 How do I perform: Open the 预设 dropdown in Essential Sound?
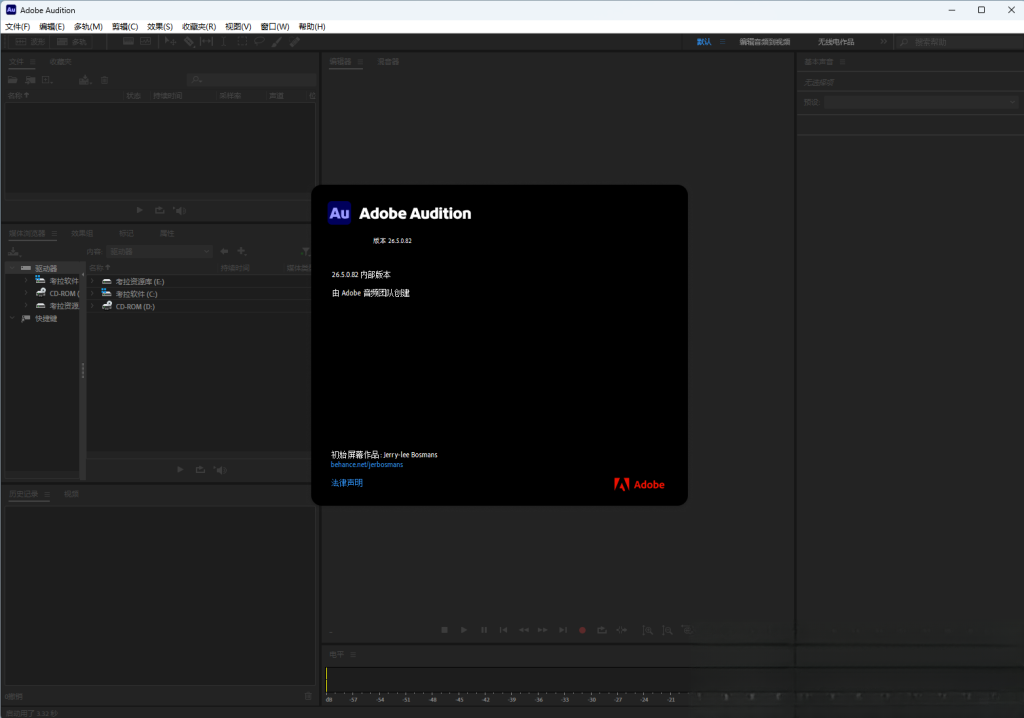[x=921, y=102]
